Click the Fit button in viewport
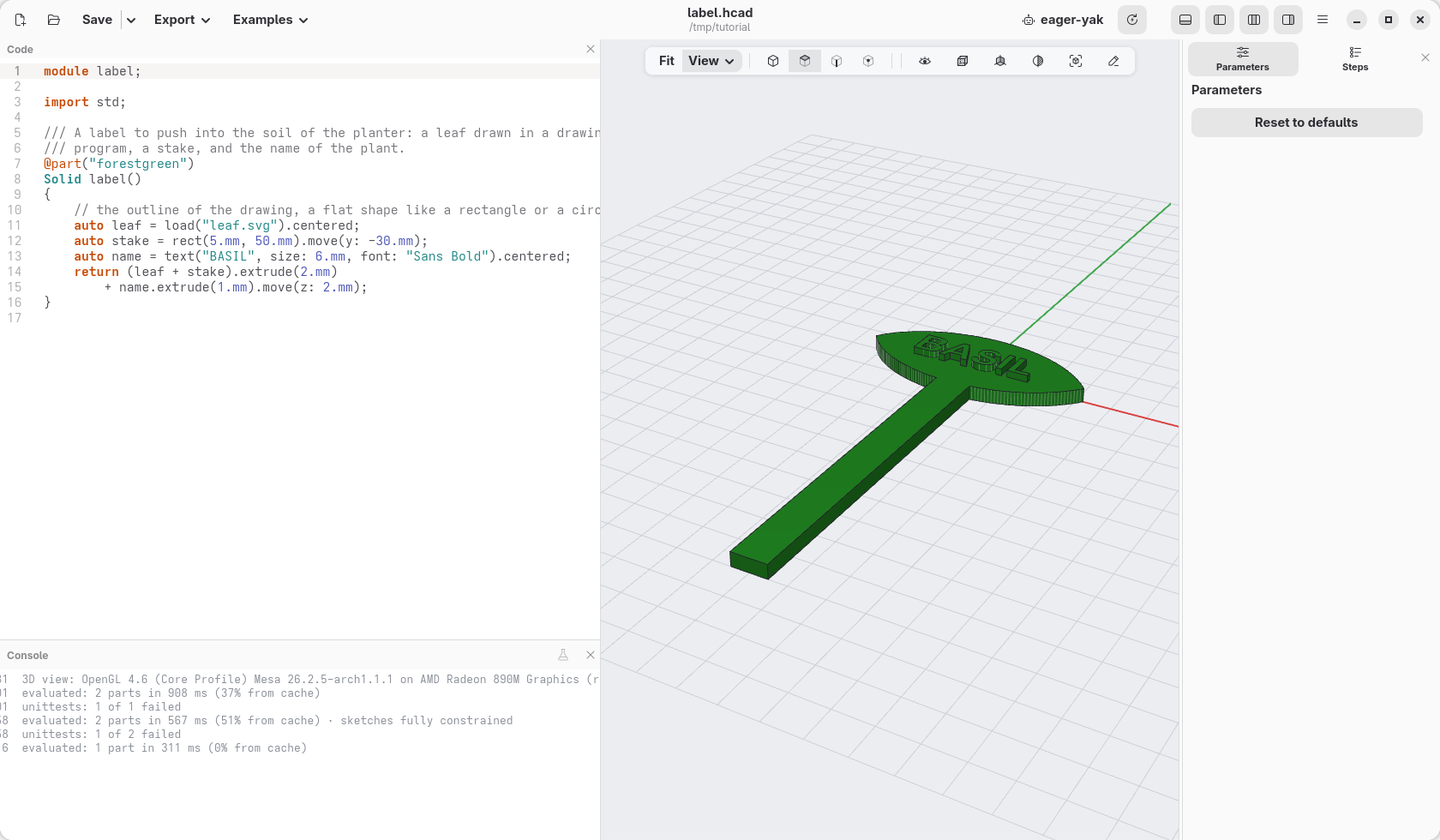1440x840 pixels. 666,61
